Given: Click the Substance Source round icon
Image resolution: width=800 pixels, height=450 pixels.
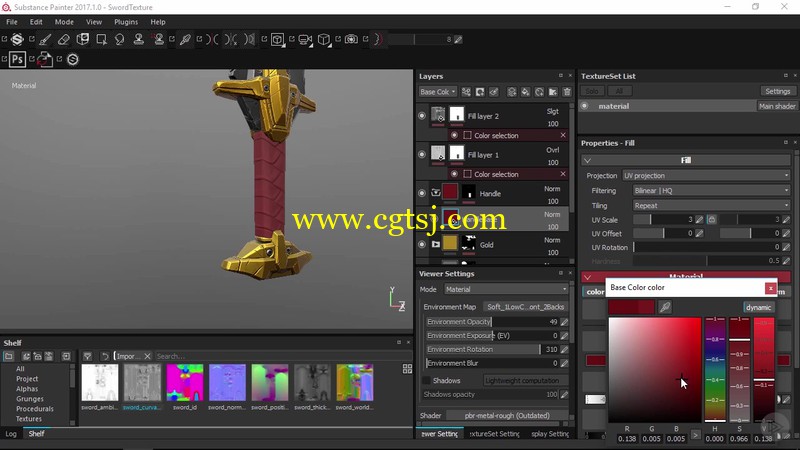Looking at the screenshot, I should [x=73, y=59].
